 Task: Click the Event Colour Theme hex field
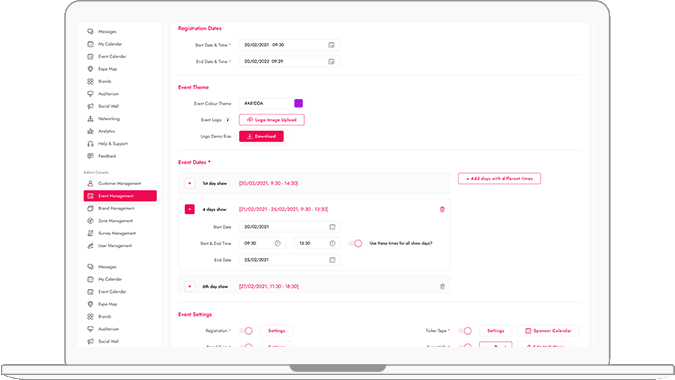(266, 103)
